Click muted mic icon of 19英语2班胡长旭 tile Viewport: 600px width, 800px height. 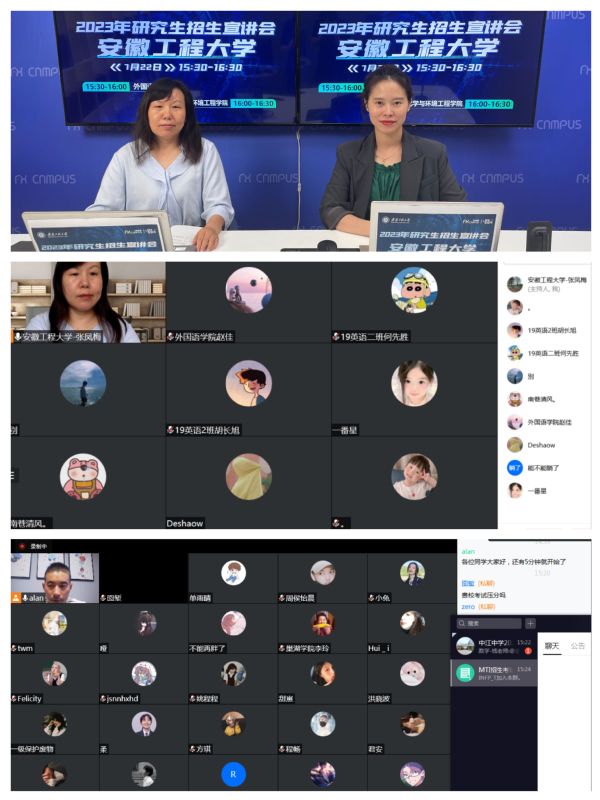(171, 430)
